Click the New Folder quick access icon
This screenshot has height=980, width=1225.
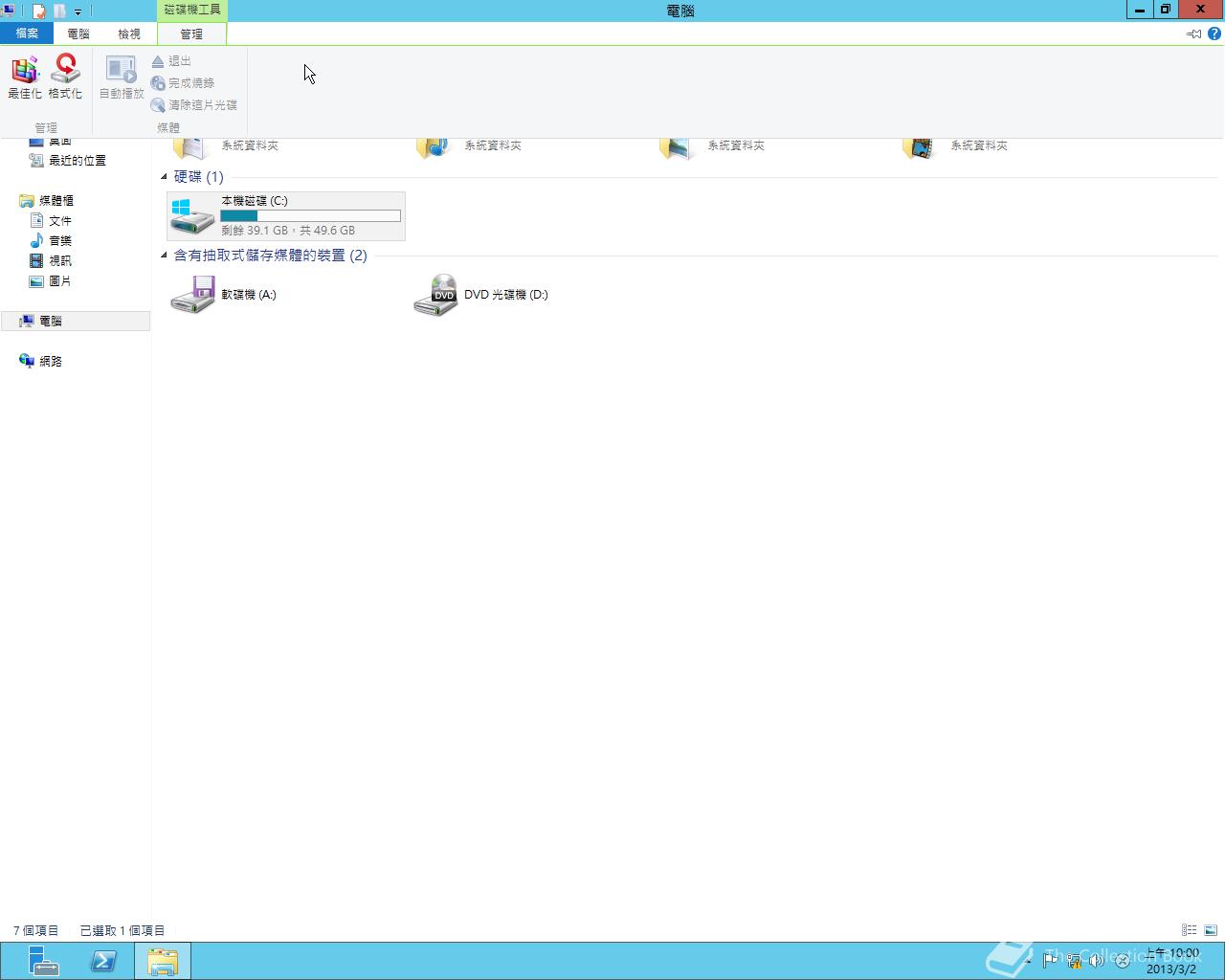coord(59,11)
